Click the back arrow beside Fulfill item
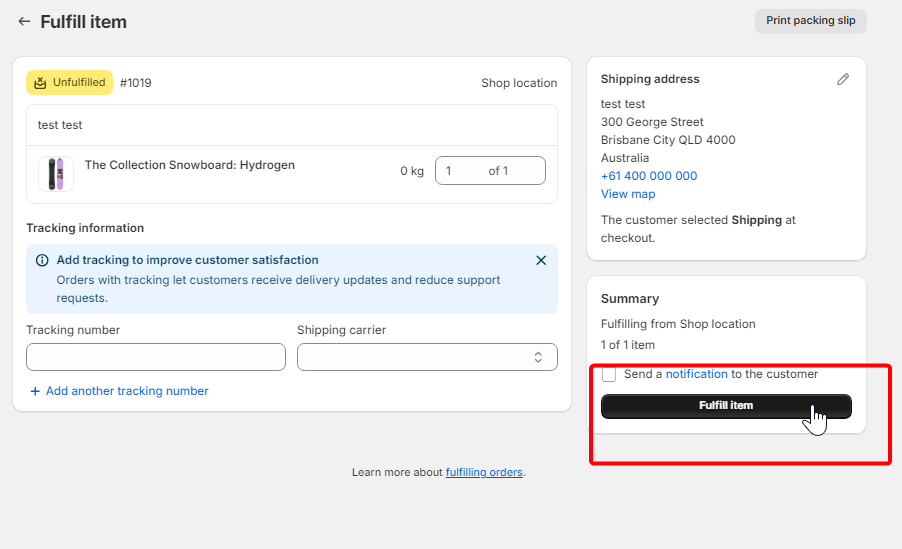 click(24, 21)
